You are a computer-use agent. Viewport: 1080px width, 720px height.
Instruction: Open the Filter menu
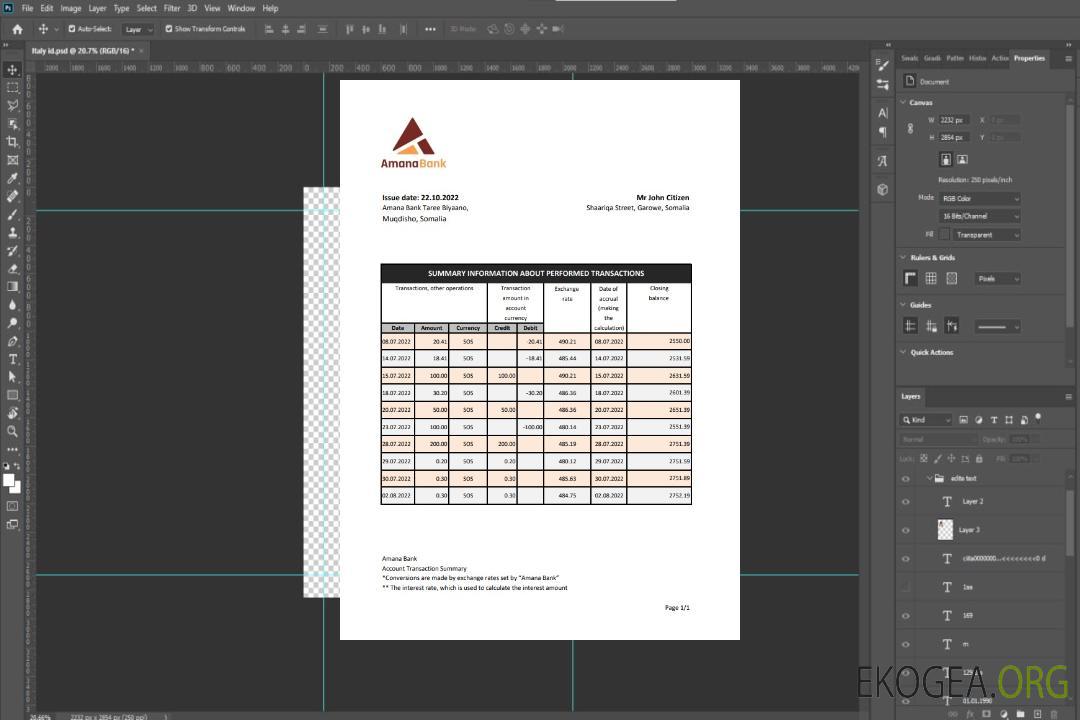[x=172, y=8]
